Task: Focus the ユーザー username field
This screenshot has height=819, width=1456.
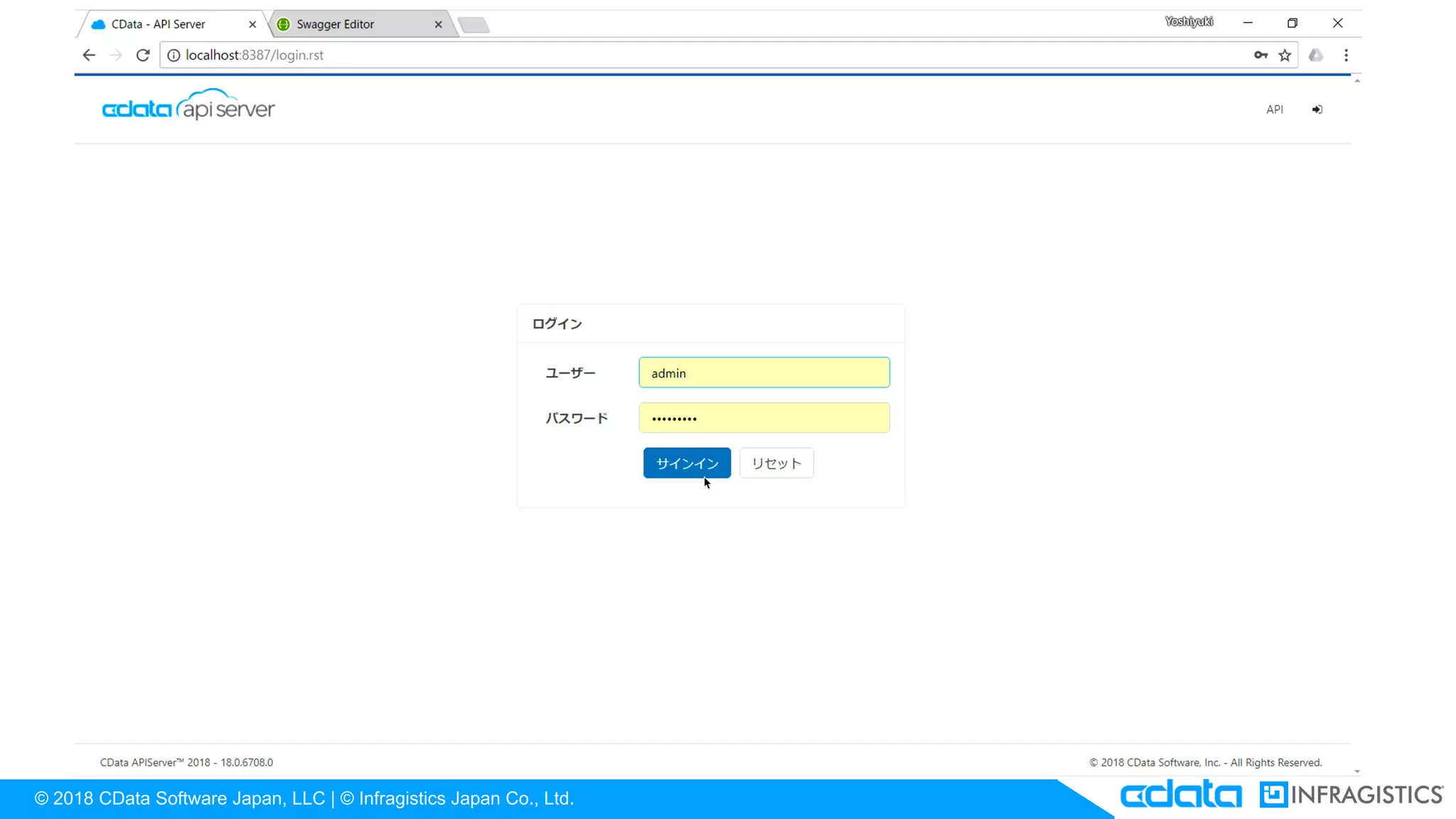Action: (x=764, y=373)
